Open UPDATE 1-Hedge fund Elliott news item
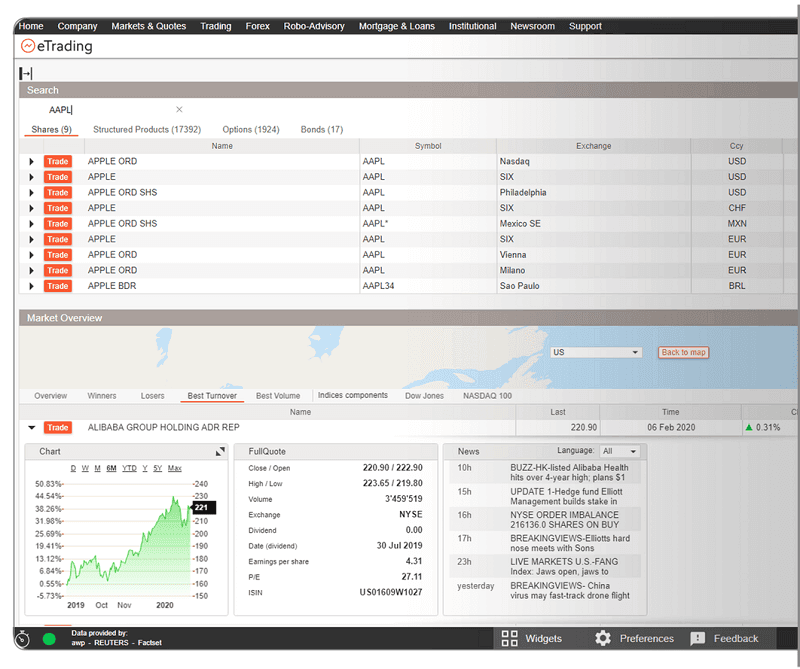The height and width of the screenshot is (669, 800). pos(566,497)
